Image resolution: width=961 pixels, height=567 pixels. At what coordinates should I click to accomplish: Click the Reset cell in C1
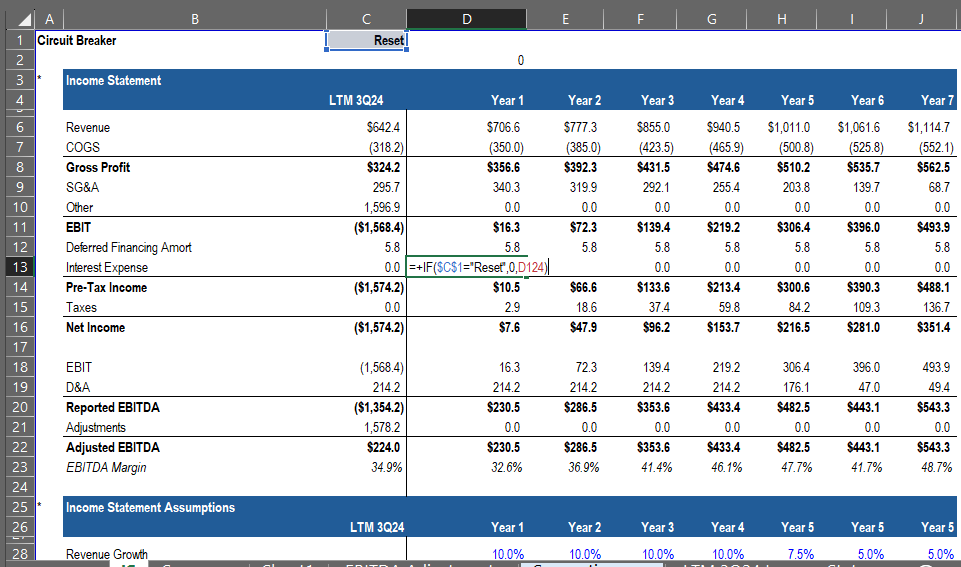pyautogui.click(x=366, y=40)
